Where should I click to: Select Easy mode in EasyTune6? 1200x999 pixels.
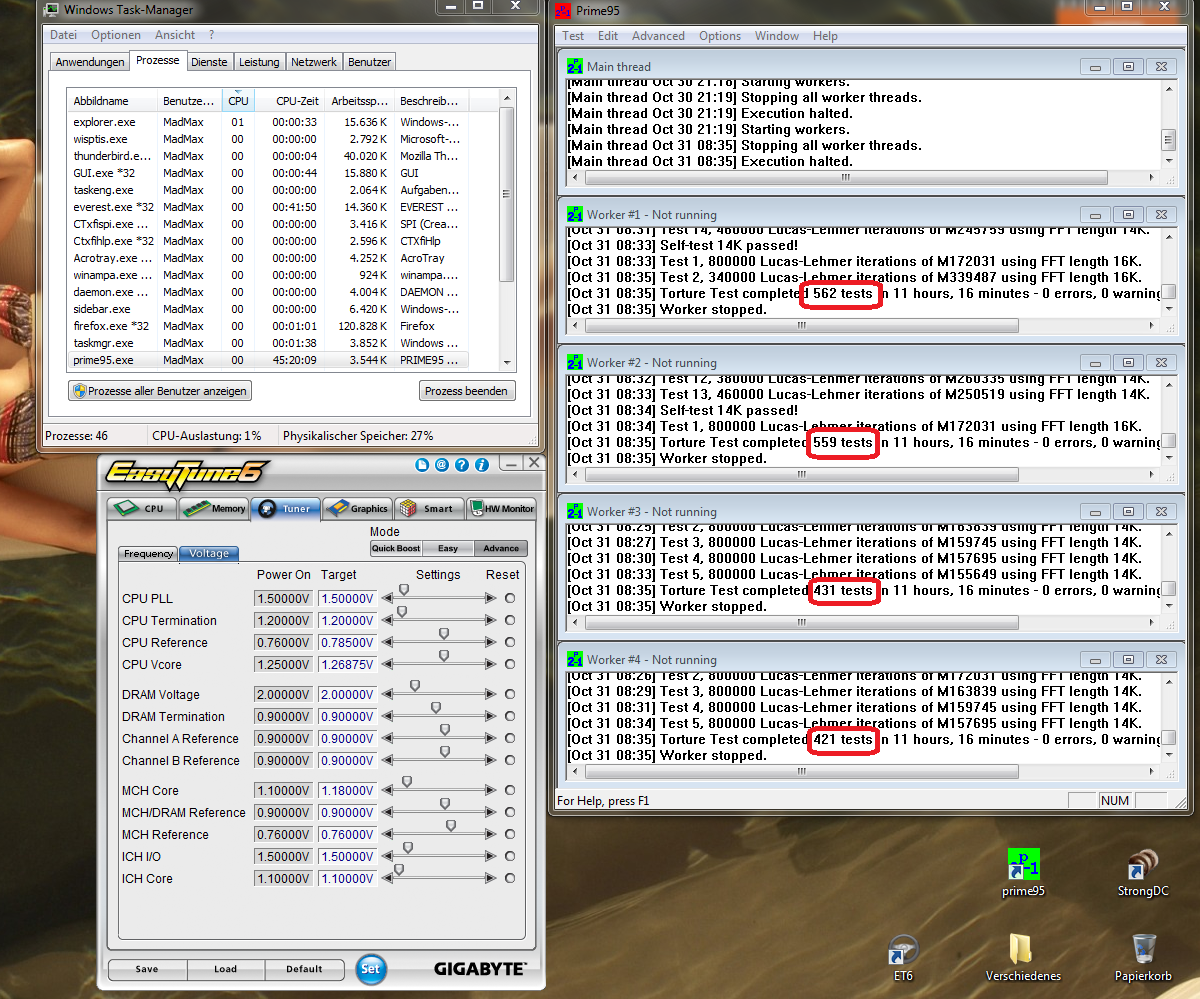tap(448, 548)
